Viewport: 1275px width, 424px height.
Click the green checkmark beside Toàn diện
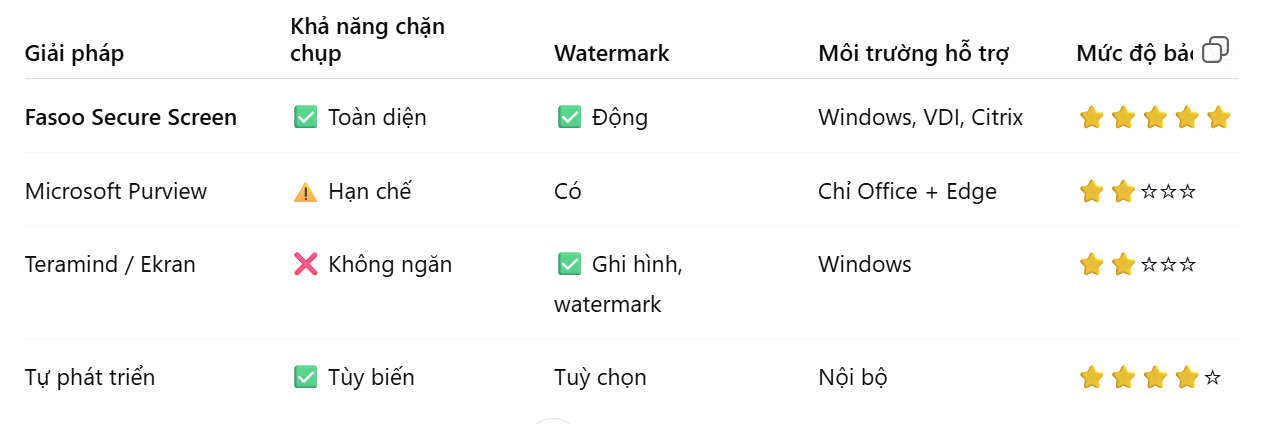[306, 117]
